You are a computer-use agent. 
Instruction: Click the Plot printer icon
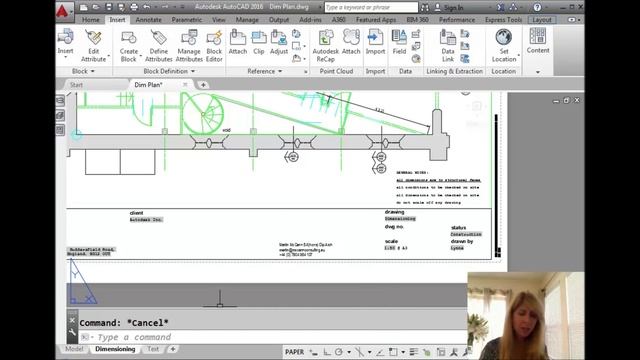coord(134,7)
